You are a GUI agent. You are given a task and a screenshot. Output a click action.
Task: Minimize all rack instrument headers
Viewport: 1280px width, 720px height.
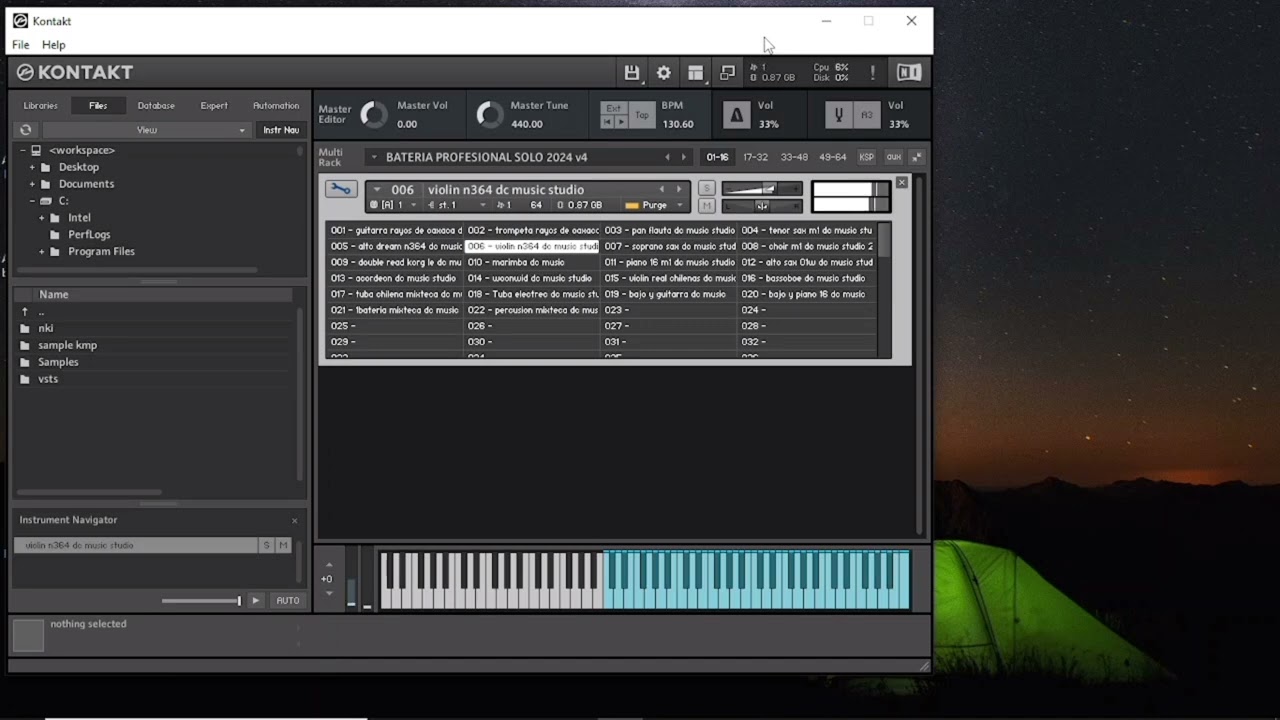pyautogui.click(x=916, y=157)
